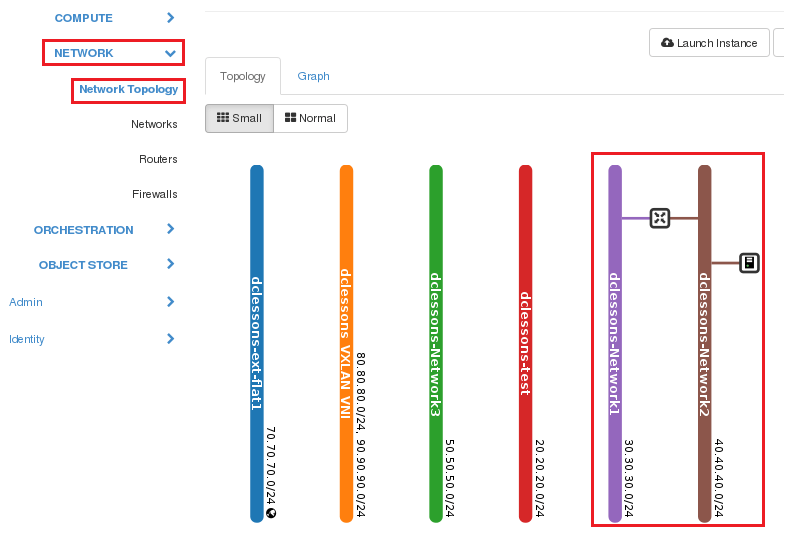Open the Graph tab
The height and width of the screenshot is (533, 785).
313,76
